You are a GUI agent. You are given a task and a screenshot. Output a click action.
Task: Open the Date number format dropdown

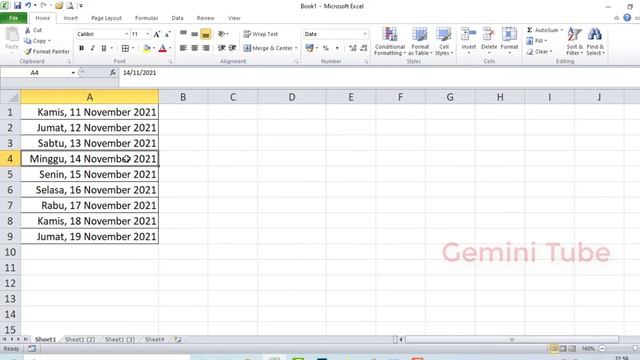pyautogui.click(x=365, y=34)
